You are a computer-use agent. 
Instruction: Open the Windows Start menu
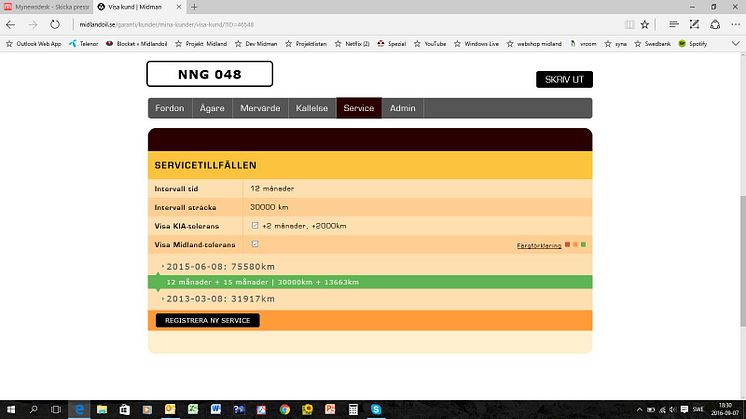tap(10, 409)
